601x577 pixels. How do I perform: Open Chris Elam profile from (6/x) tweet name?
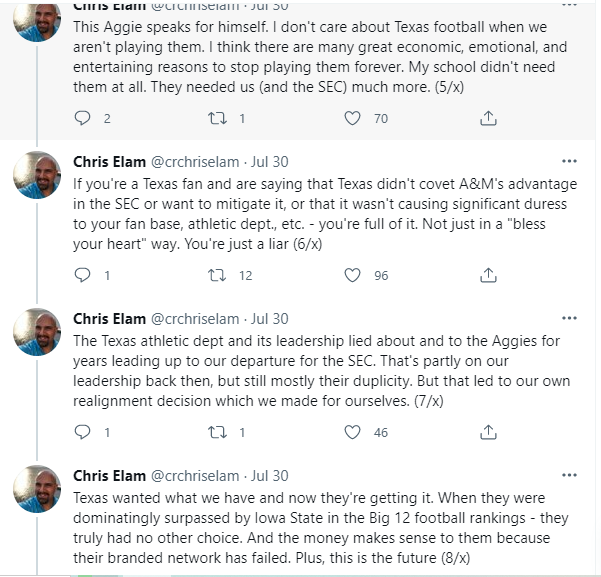click(x=109, y=162)
